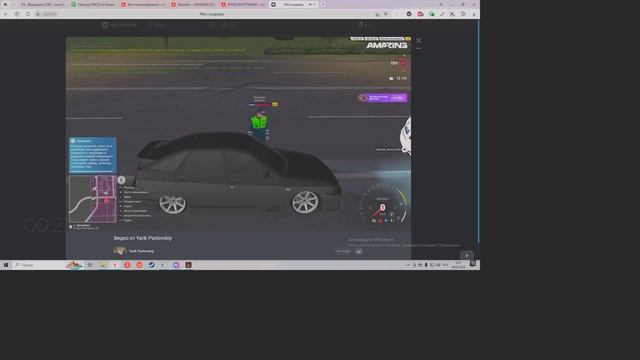The image size is (640, 360).
Task: Click the video viewer's bottom-right toolbar icon
Action: (x=359, y=251)
